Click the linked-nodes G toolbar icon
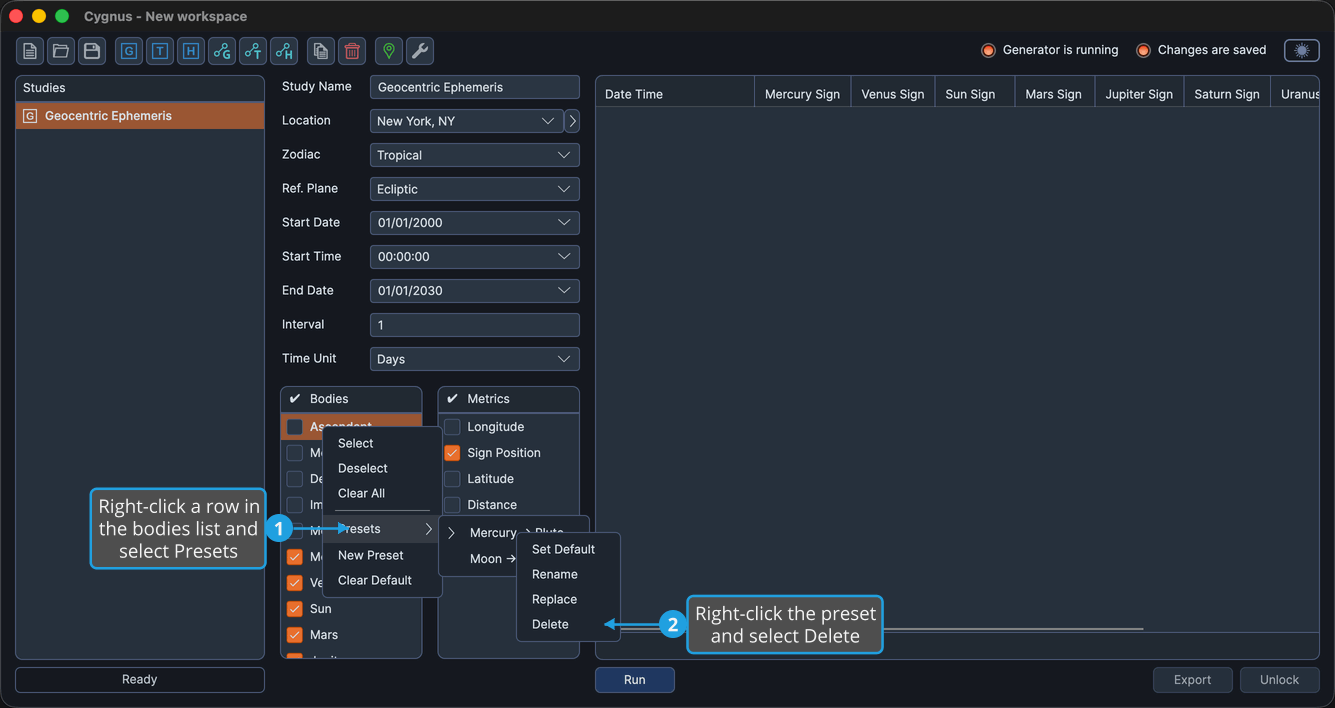 (222, 51)
